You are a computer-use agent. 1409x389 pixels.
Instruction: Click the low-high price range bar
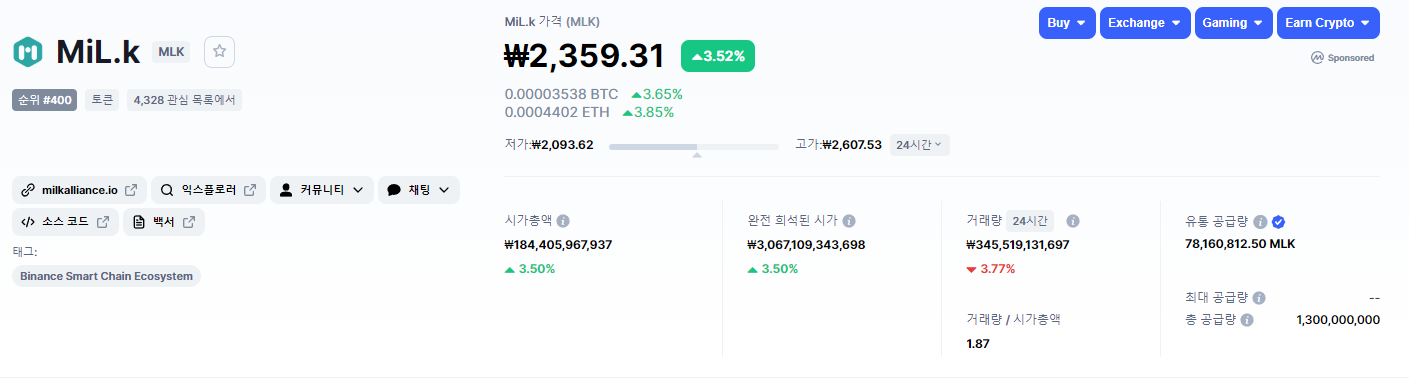pyautogui.click(x=693, y=147)
